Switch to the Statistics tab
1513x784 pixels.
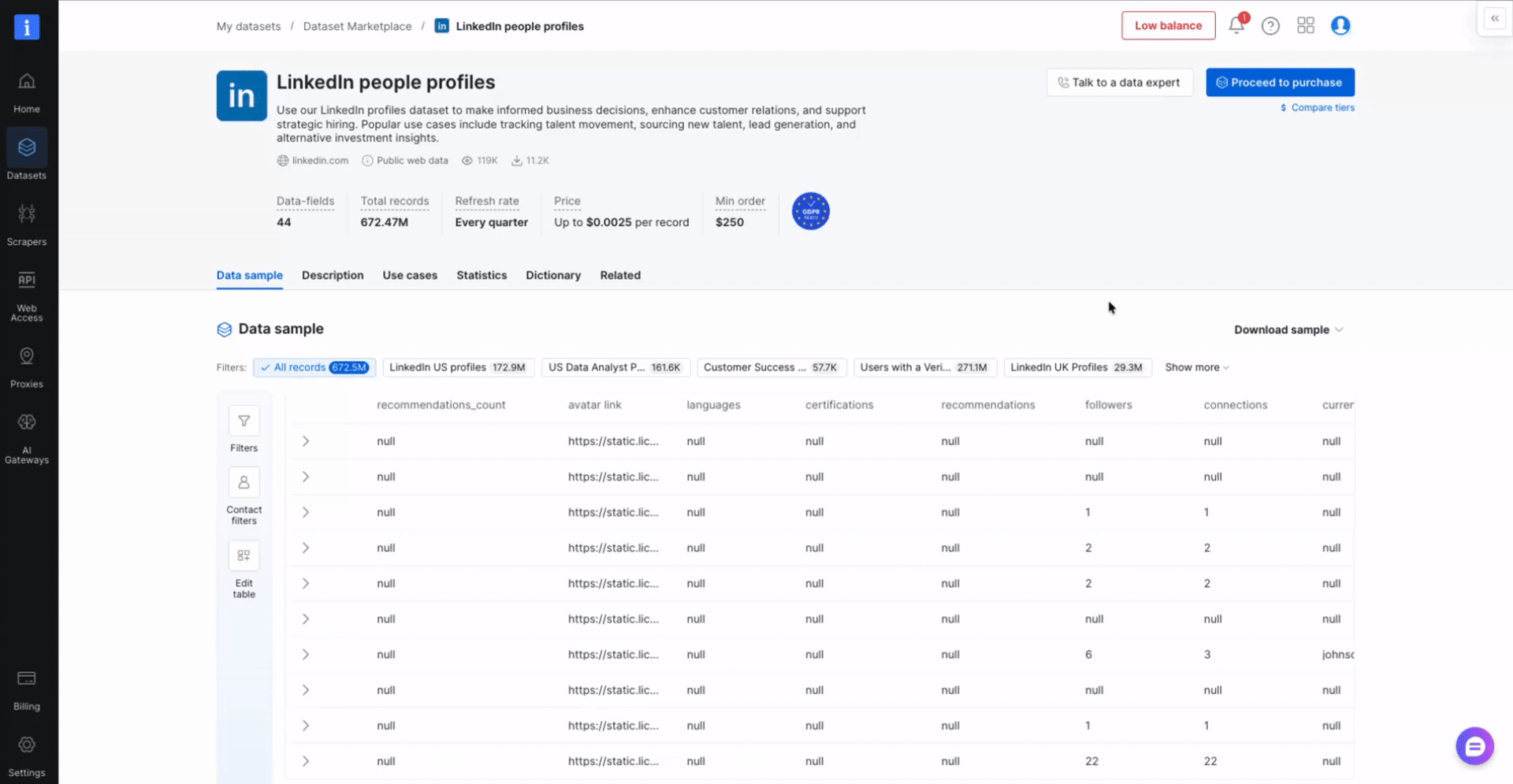[x=481, y=275]
